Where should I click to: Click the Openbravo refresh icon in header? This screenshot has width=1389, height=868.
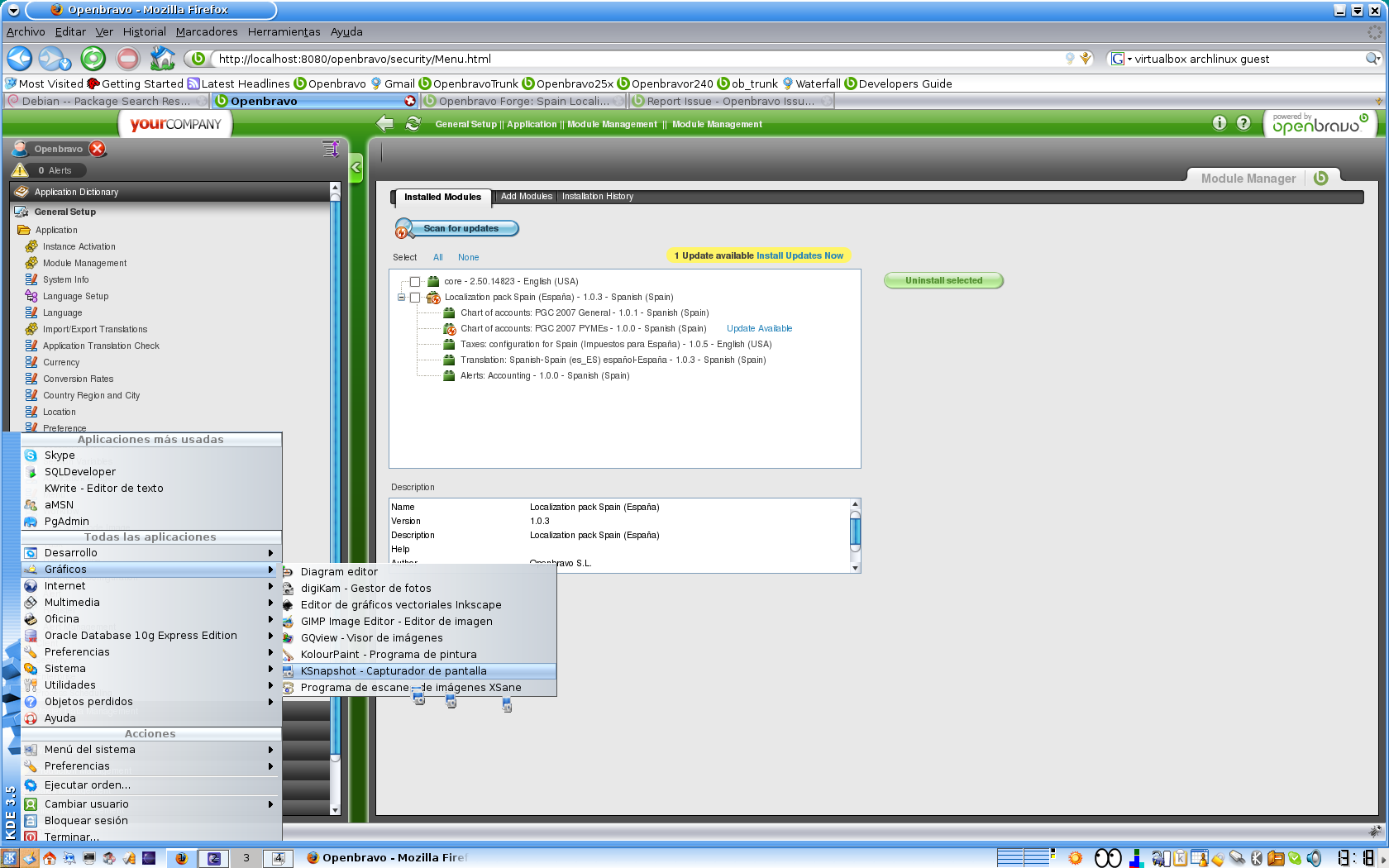413,124
